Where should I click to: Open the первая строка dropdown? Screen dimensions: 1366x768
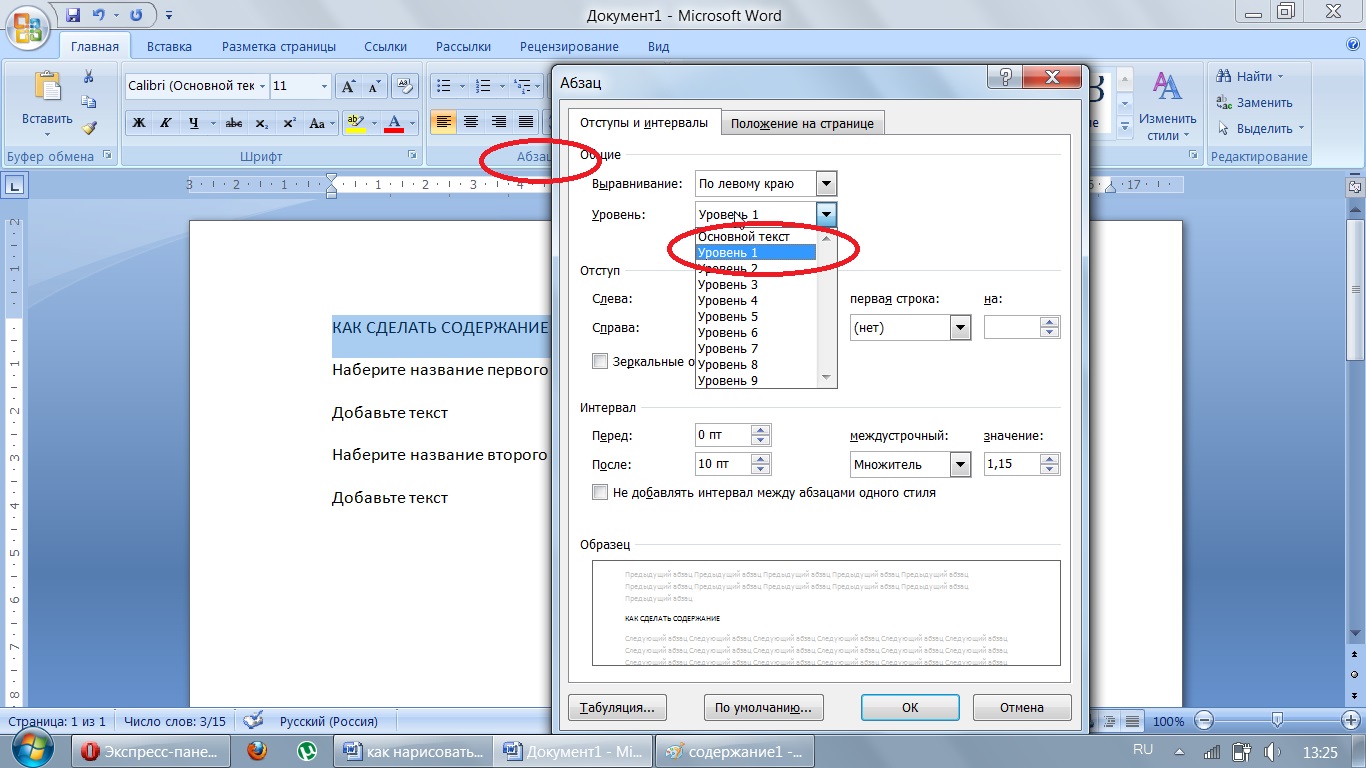click(960, 327)
